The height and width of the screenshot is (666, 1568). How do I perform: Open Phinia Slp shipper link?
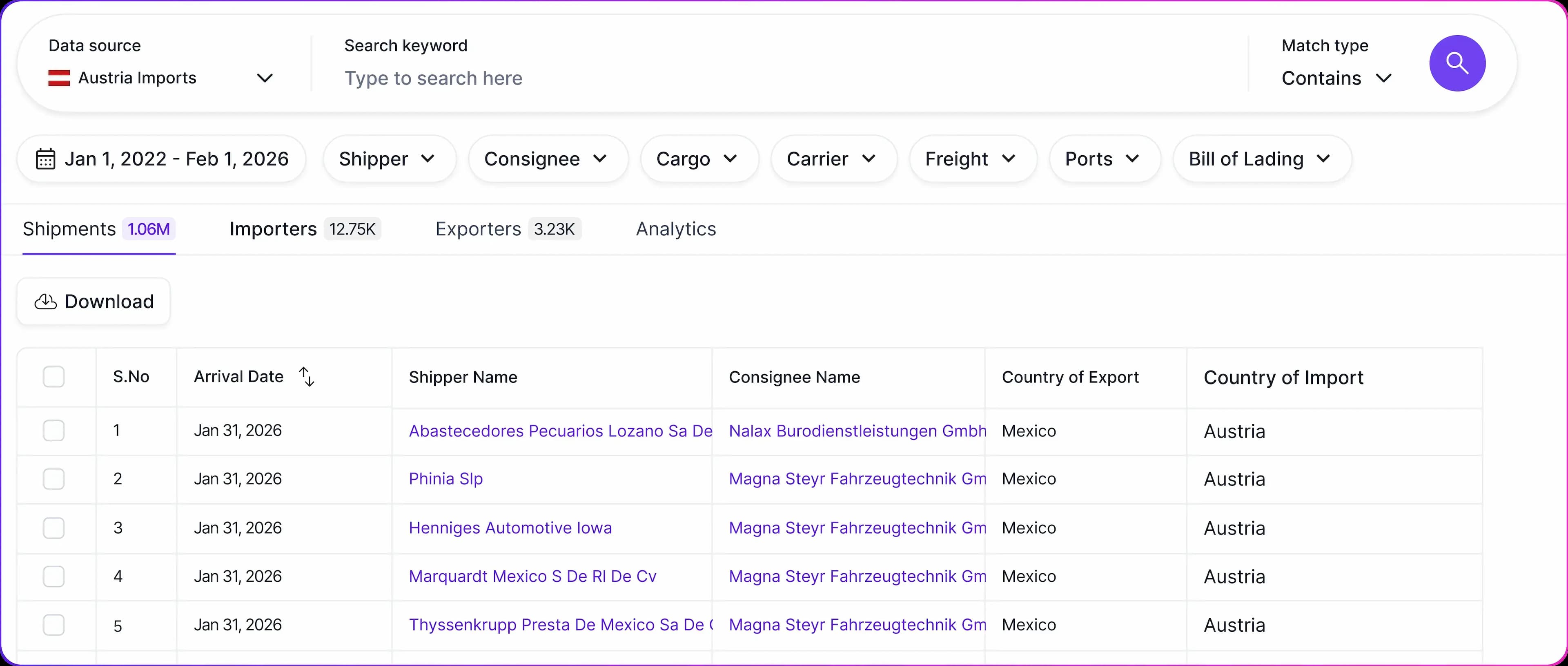[x=445, y=479]
